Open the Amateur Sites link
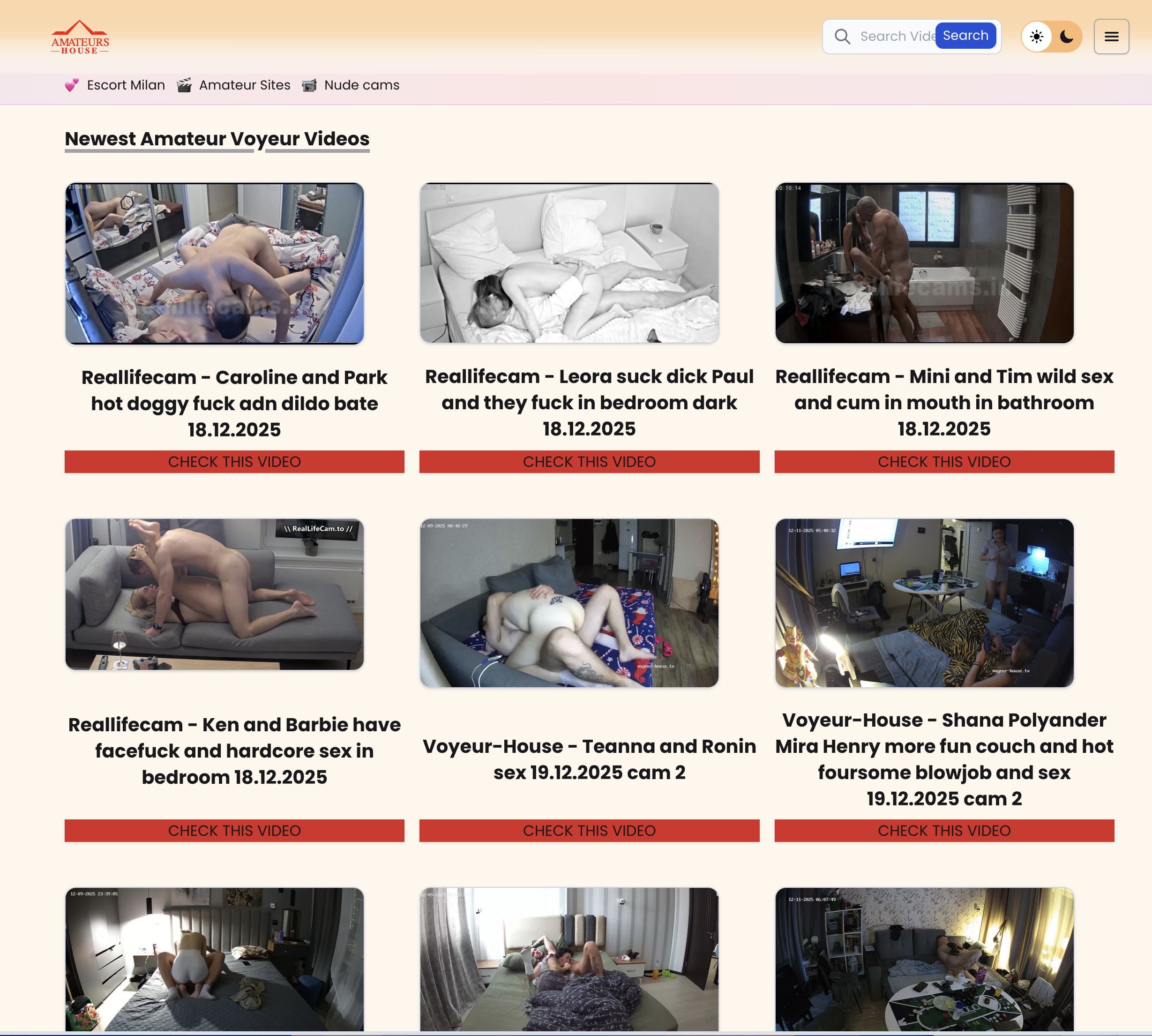 coord(245,85)
